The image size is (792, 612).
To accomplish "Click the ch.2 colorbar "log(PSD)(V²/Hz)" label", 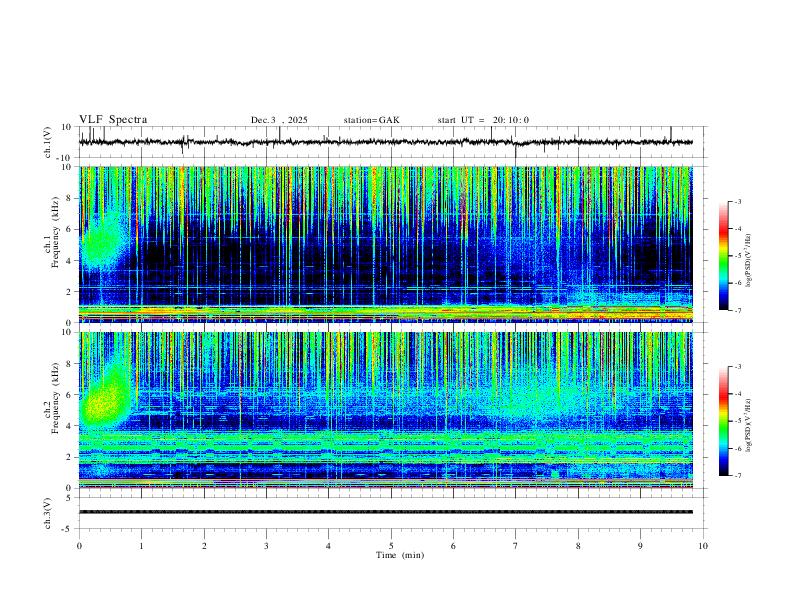I will [x=748, y=424].
